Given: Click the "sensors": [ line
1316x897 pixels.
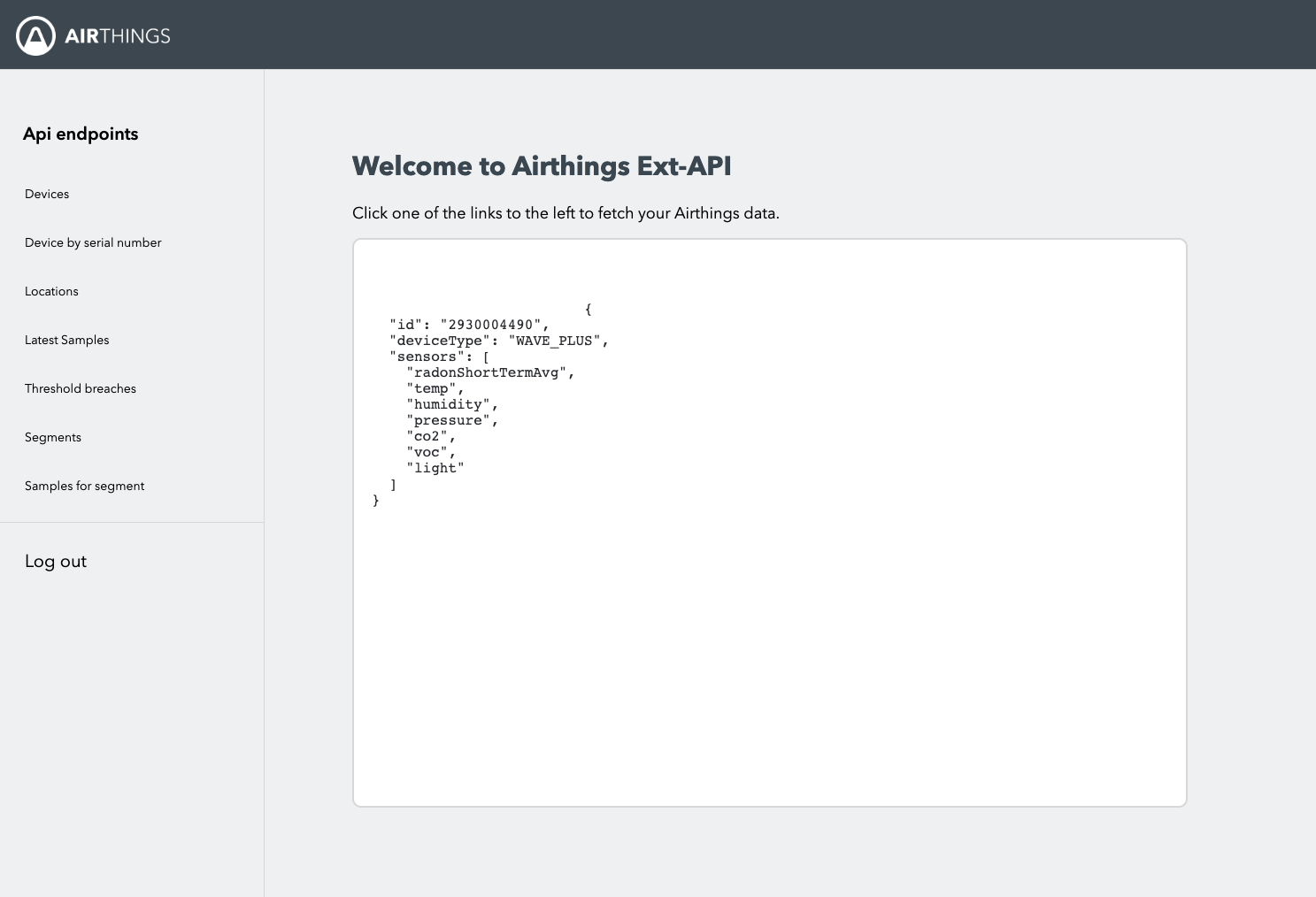Looking at the screenshot, I should 440,356.
